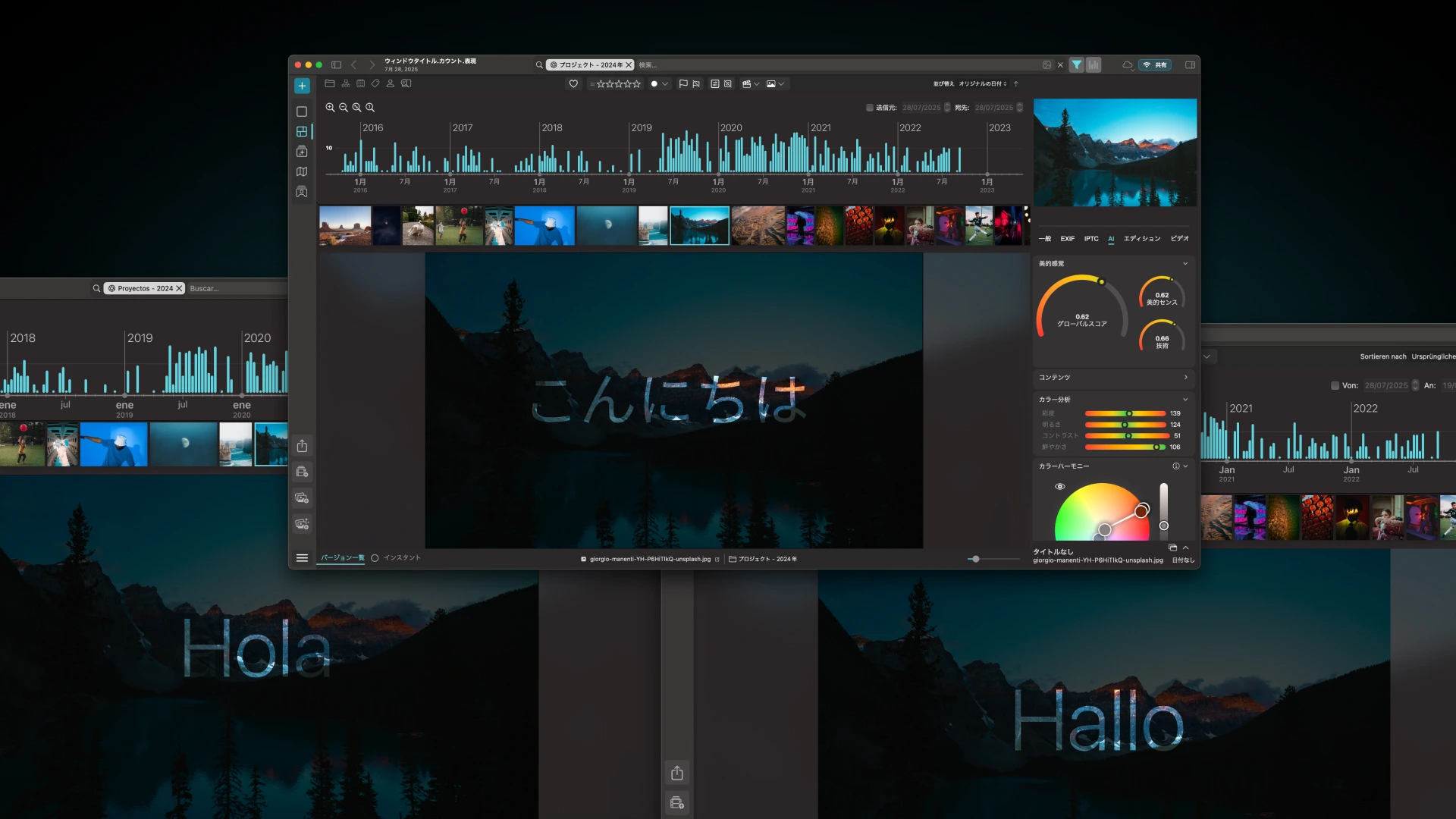Select the インスタント radio option
This screenshot has width=1456, height=819.
[x=375, y=558]
